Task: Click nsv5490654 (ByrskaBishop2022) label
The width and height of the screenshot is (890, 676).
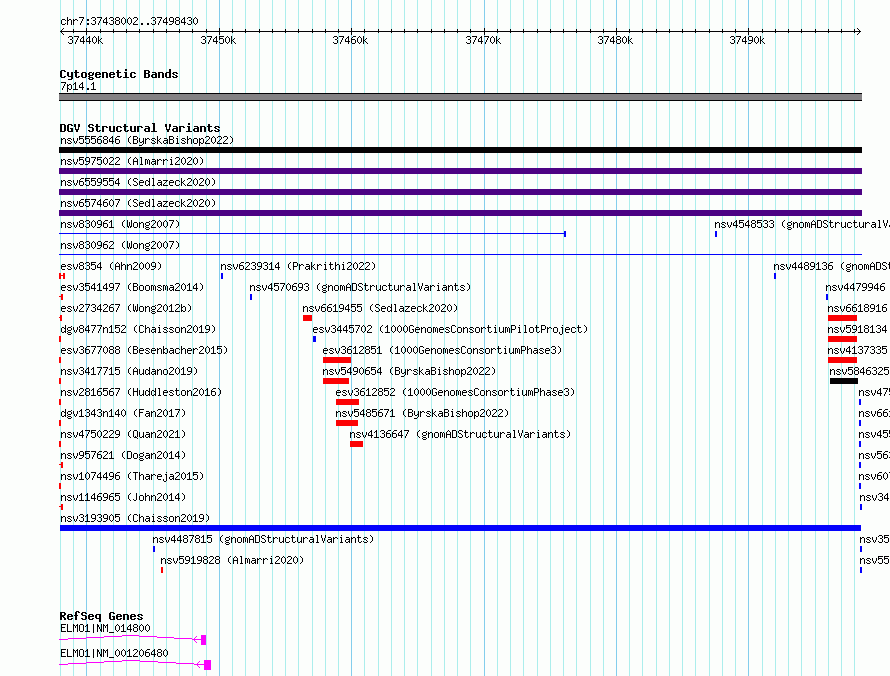Action: tap(409, 371)
